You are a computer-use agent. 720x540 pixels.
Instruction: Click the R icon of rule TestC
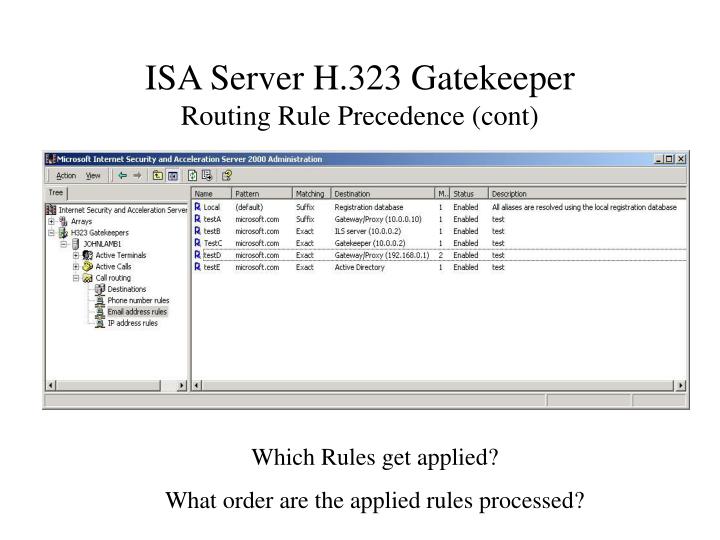pos(197,243)
